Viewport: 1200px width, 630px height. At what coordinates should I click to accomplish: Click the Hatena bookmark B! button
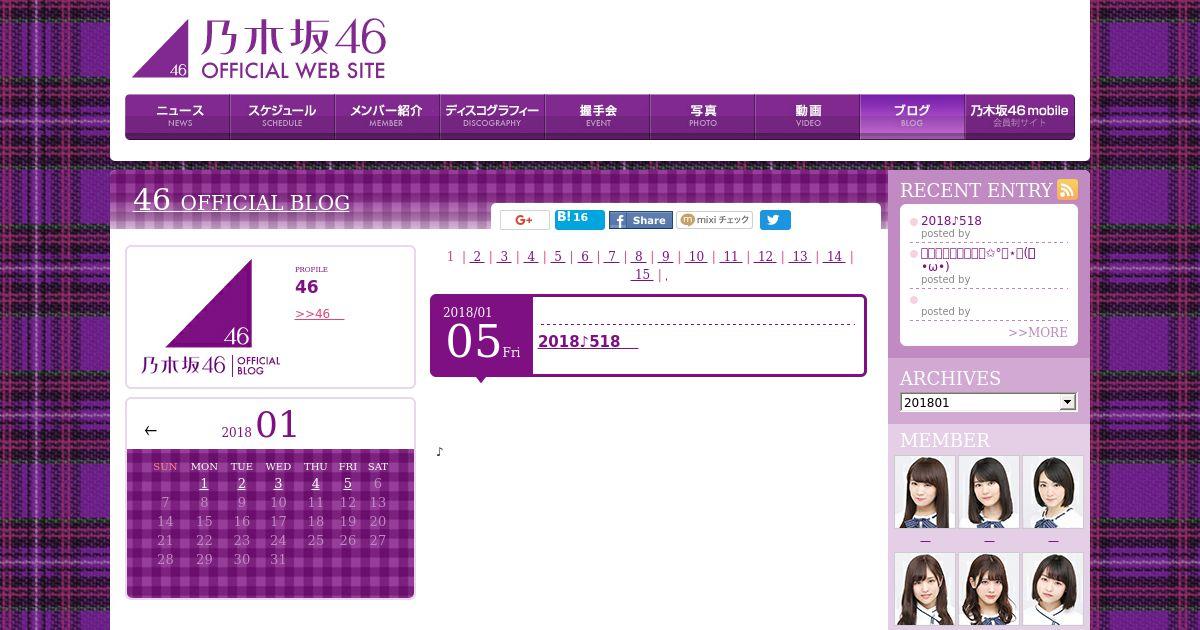point(580,219)
